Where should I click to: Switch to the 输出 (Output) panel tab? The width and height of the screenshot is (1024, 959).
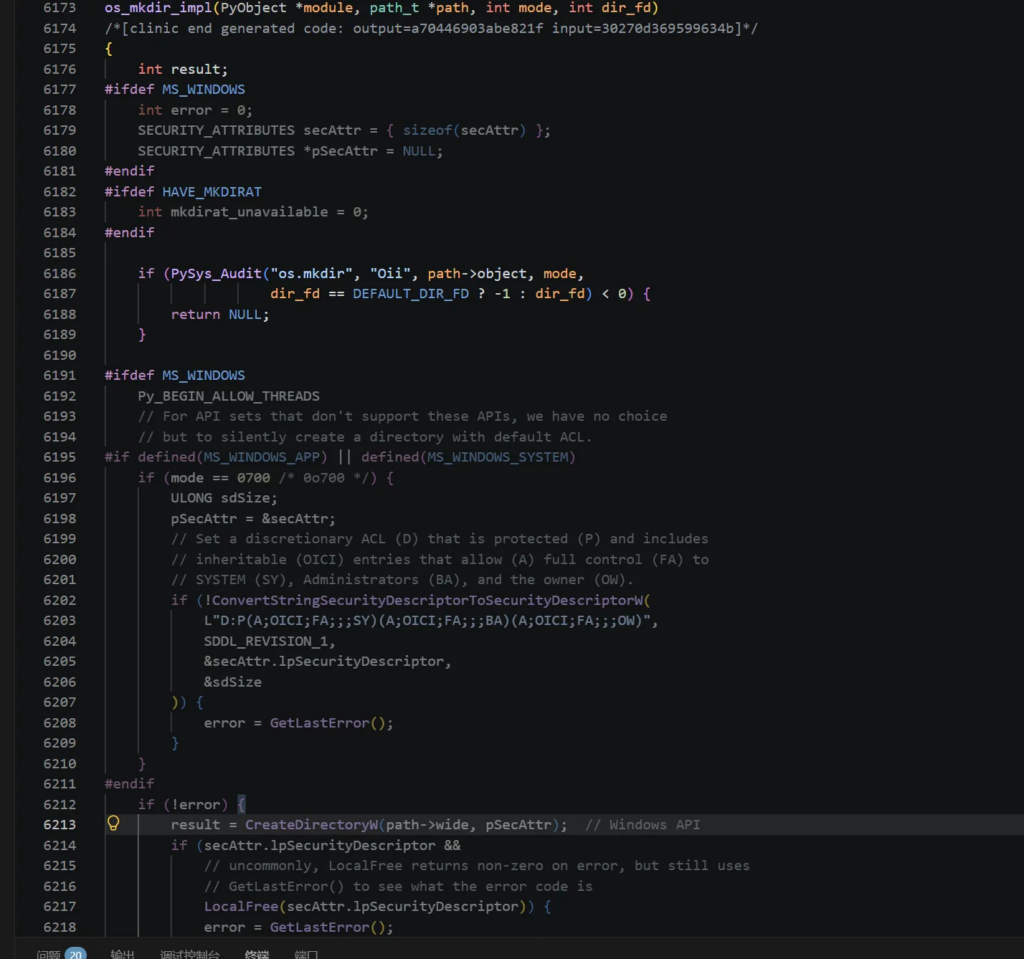pos(122,954)
